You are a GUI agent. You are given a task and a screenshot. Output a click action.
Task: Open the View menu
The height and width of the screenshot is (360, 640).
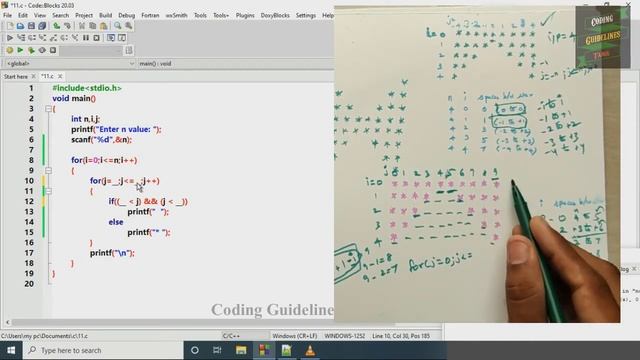pos(40,15)
